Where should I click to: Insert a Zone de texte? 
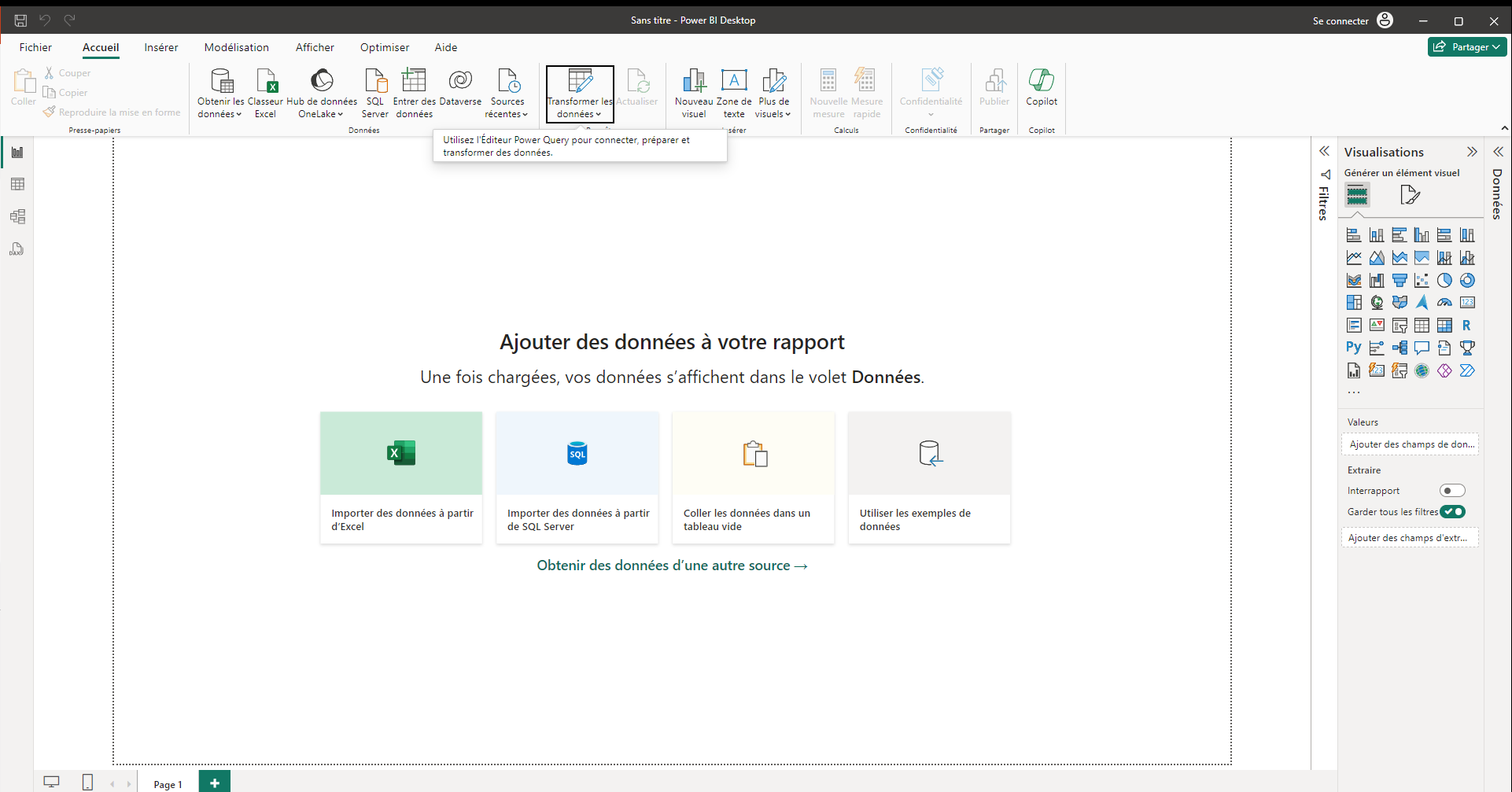click(734, 94)
